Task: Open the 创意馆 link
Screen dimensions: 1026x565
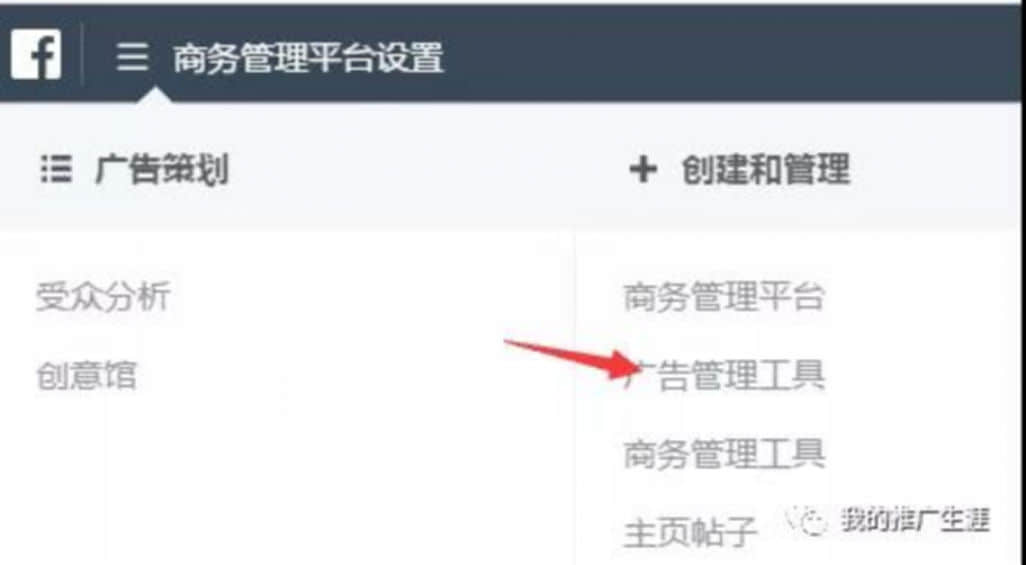Action: 86,376
